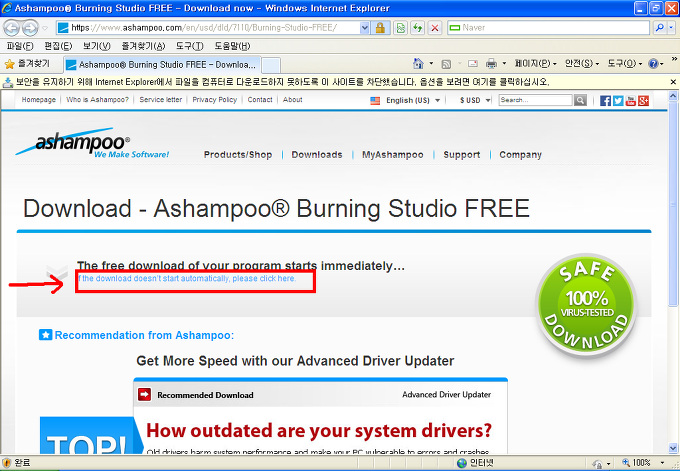Click the Service letter link
680x471 pixels.
tap(160, 100)
